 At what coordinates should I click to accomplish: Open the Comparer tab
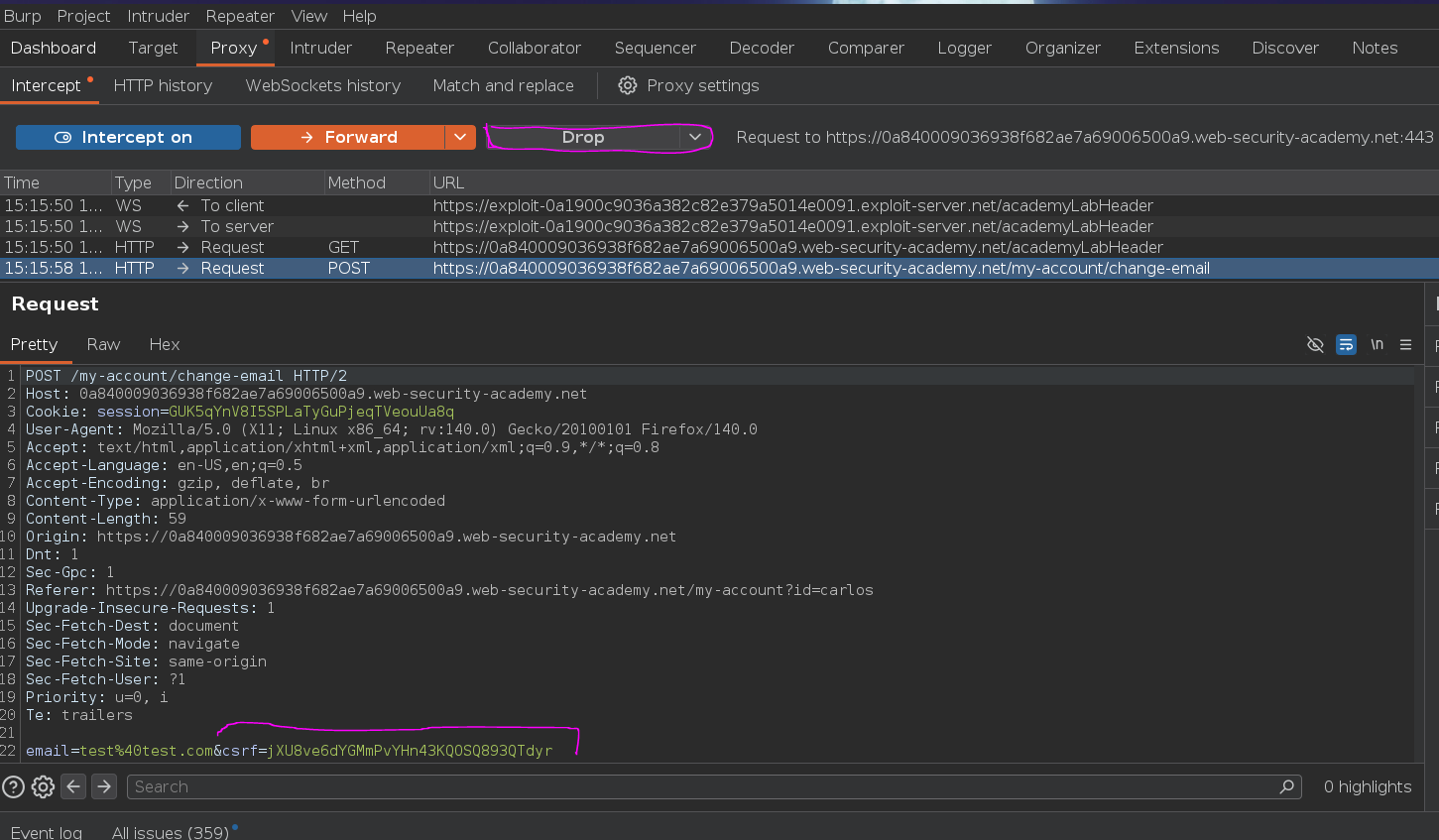pos(866,48)
